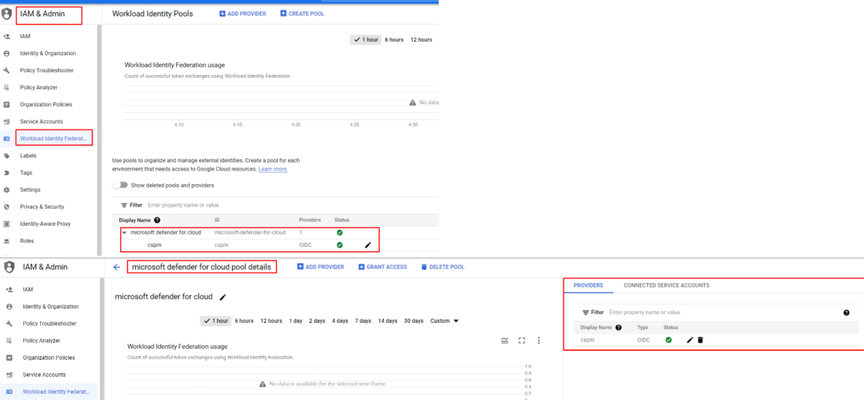Select the 12 hours range on the Workload Identity Pools page

(x=421, y=40)
